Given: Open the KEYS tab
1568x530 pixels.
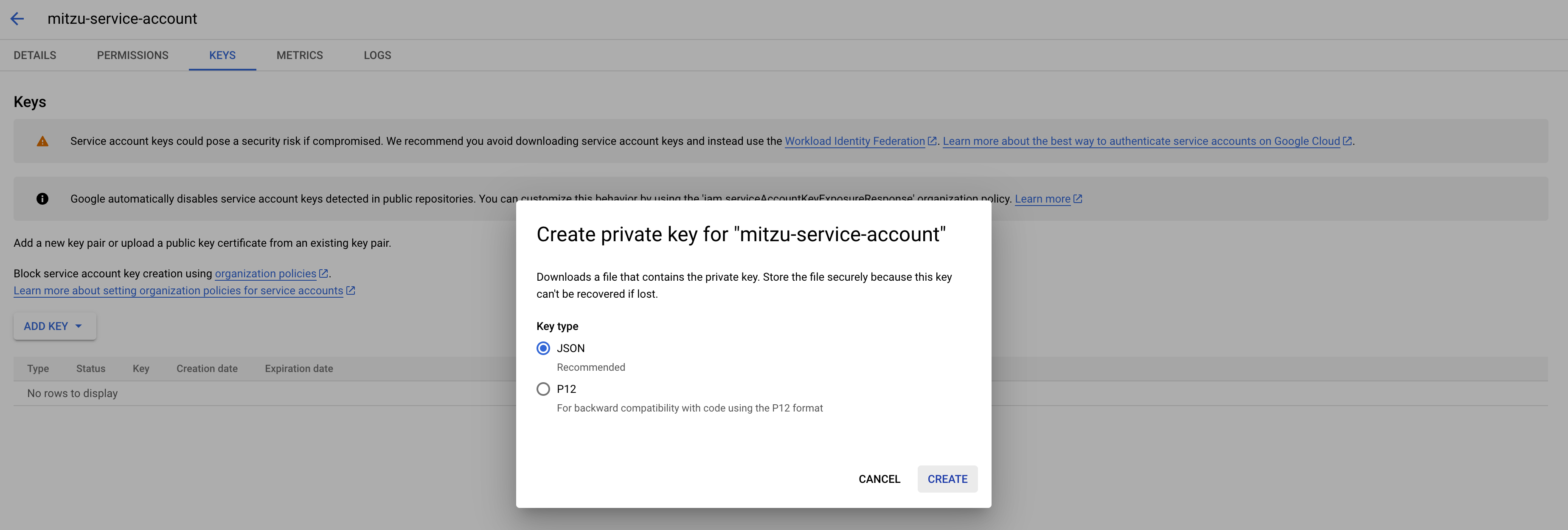Looking at the screenshot, I should (222, 56).
